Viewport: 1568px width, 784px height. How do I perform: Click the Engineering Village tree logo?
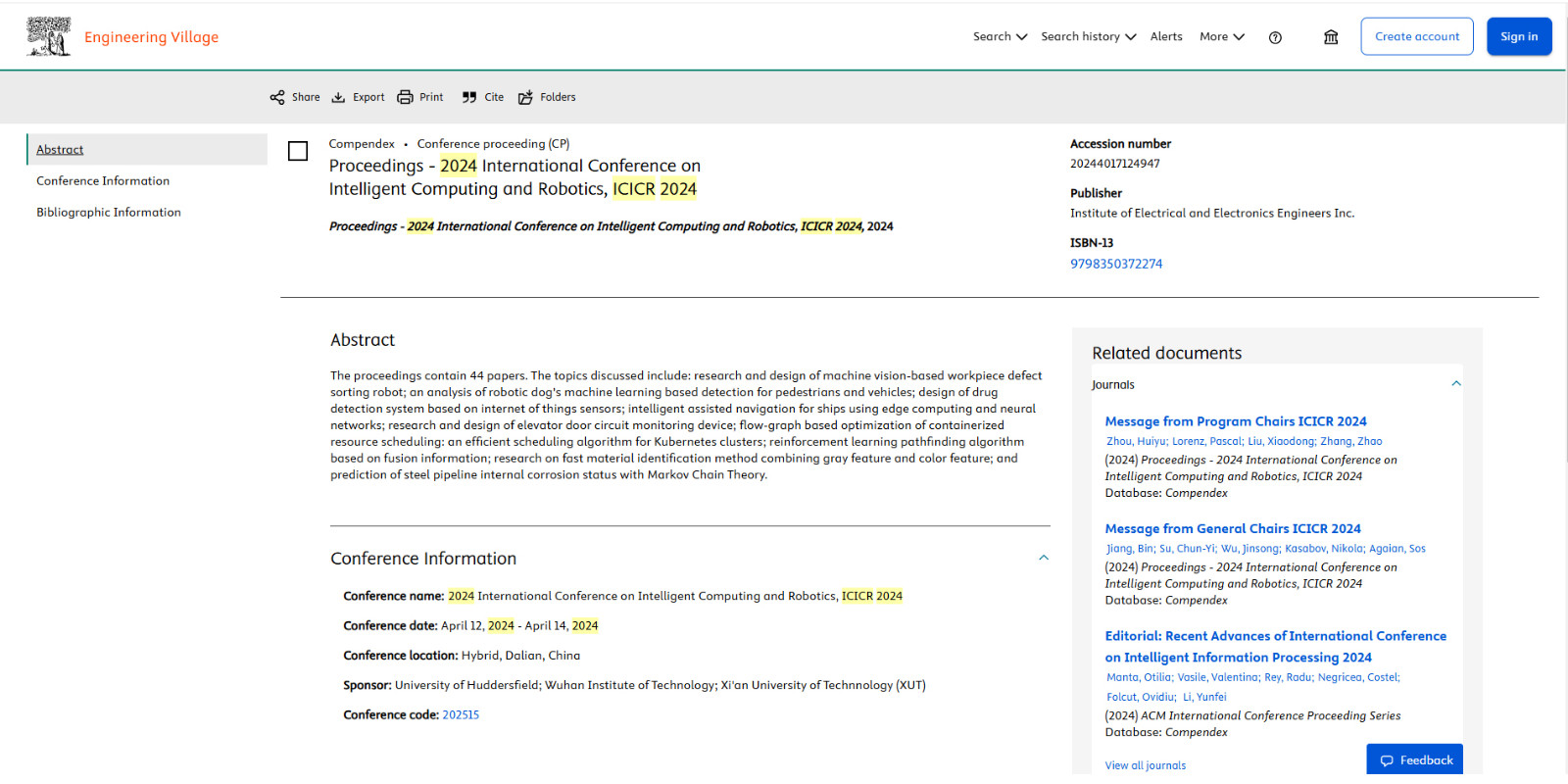pos(48,36)
